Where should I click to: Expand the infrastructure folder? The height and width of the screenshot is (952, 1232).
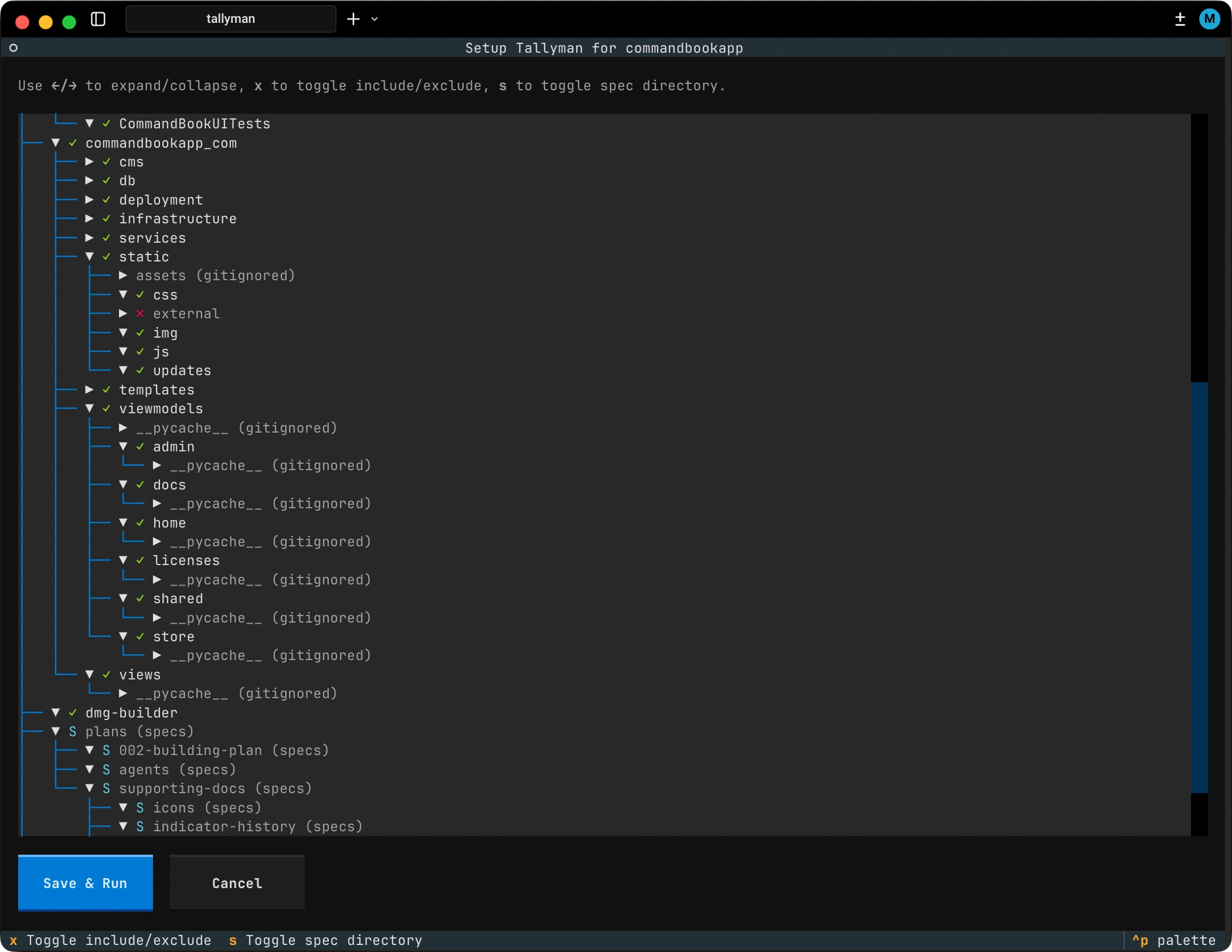[x=90, y=219]
